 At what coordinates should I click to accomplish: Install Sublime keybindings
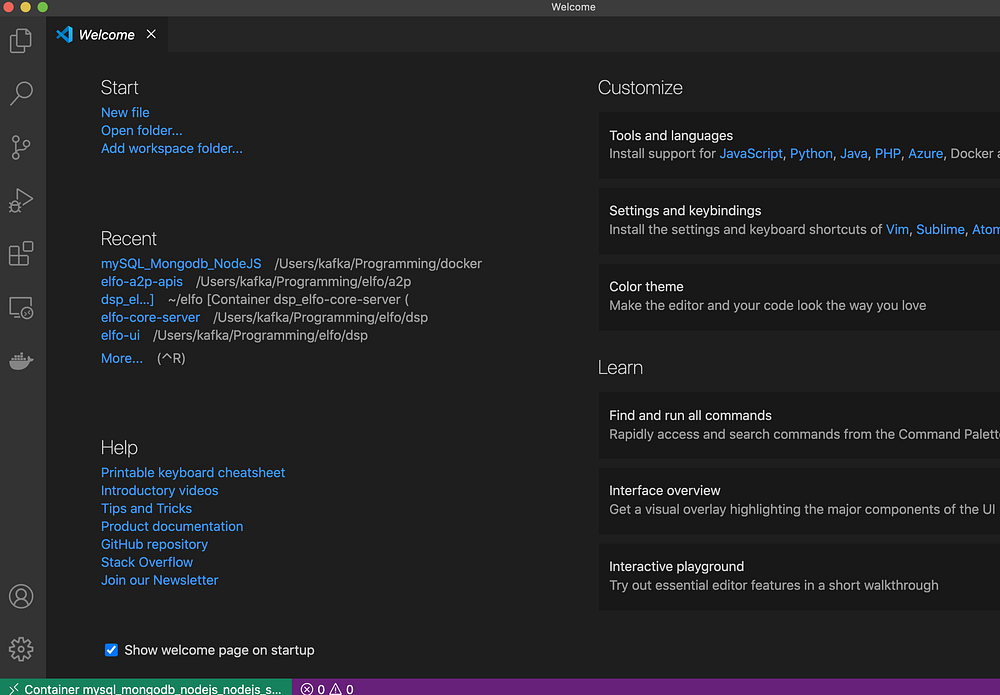click(x=940, y=230)
